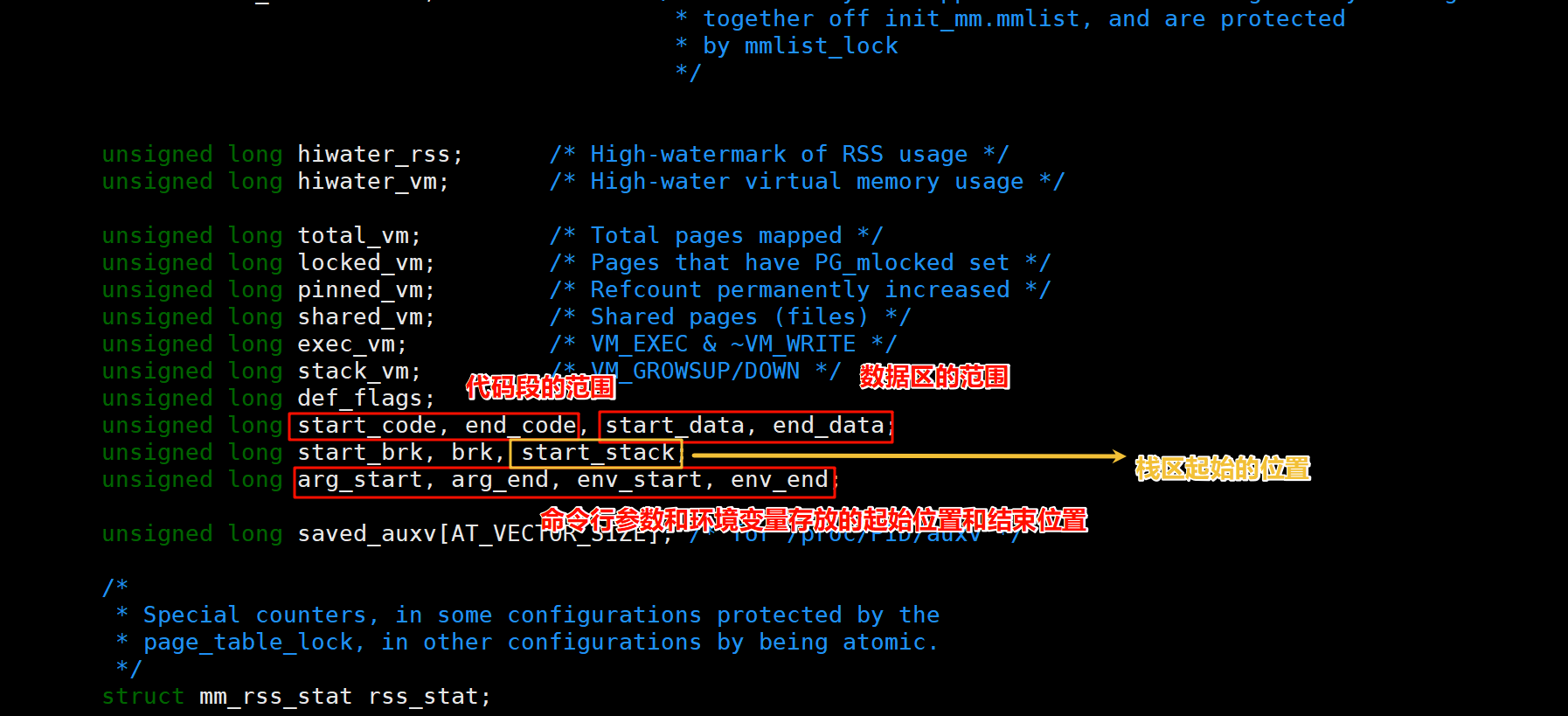Click the start_data, end_data red box

click(746, 427)
